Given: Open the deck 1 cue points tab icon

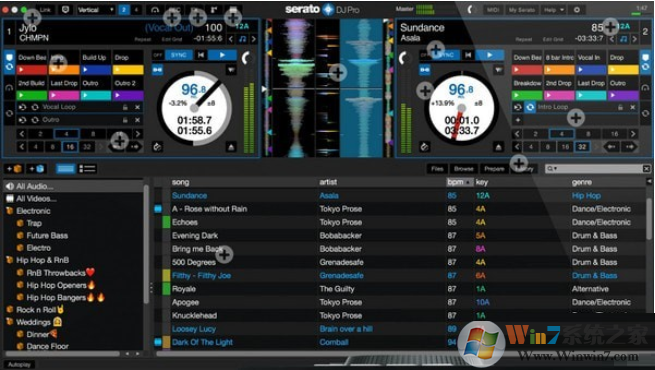Looking at the screenshot, I should tap(9, 62).
